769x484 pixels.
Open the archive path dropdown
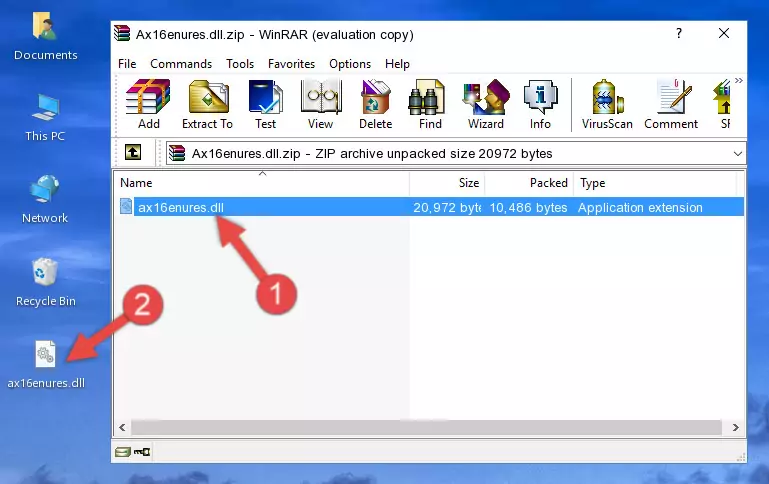pos(738,154)
